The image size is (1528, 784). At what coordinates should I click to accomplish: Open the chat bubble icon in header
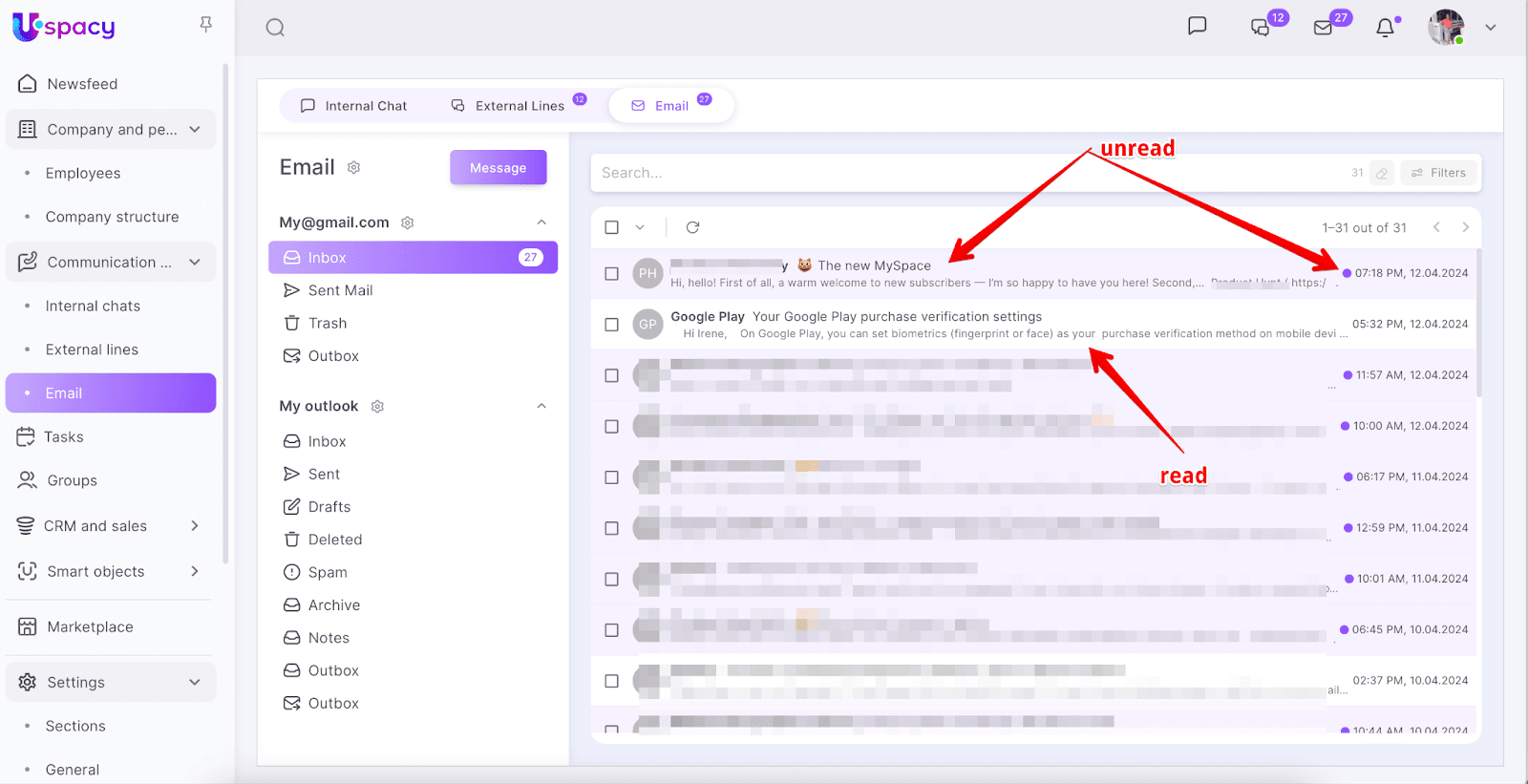pos(1197,27)
